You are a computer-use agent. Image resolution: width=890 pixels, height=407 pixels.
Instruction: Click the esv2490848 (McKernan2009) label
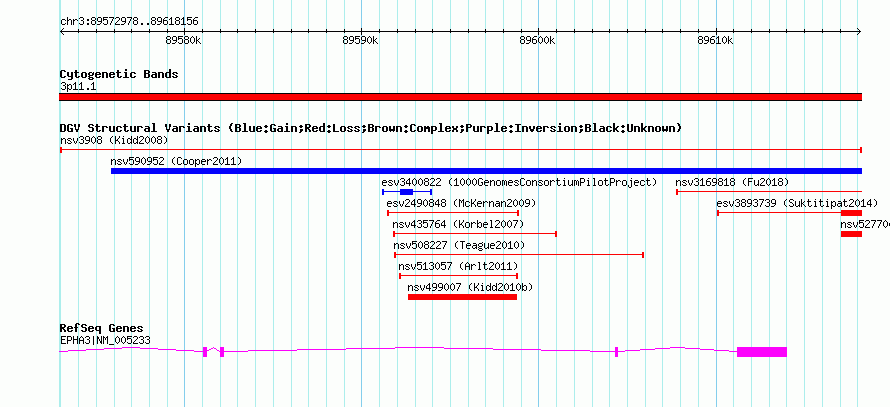(x=461, y=203)
